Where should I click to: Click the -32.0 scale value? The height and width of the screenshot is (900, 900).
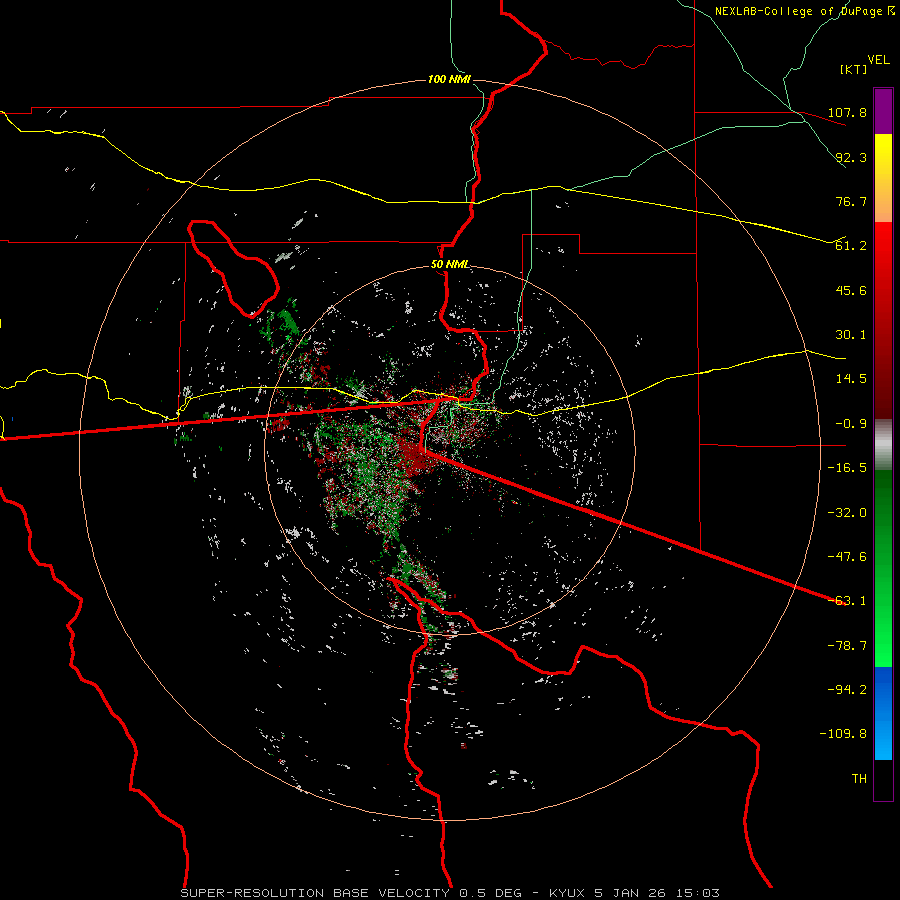pyautogui.click(x=847, y=513)
